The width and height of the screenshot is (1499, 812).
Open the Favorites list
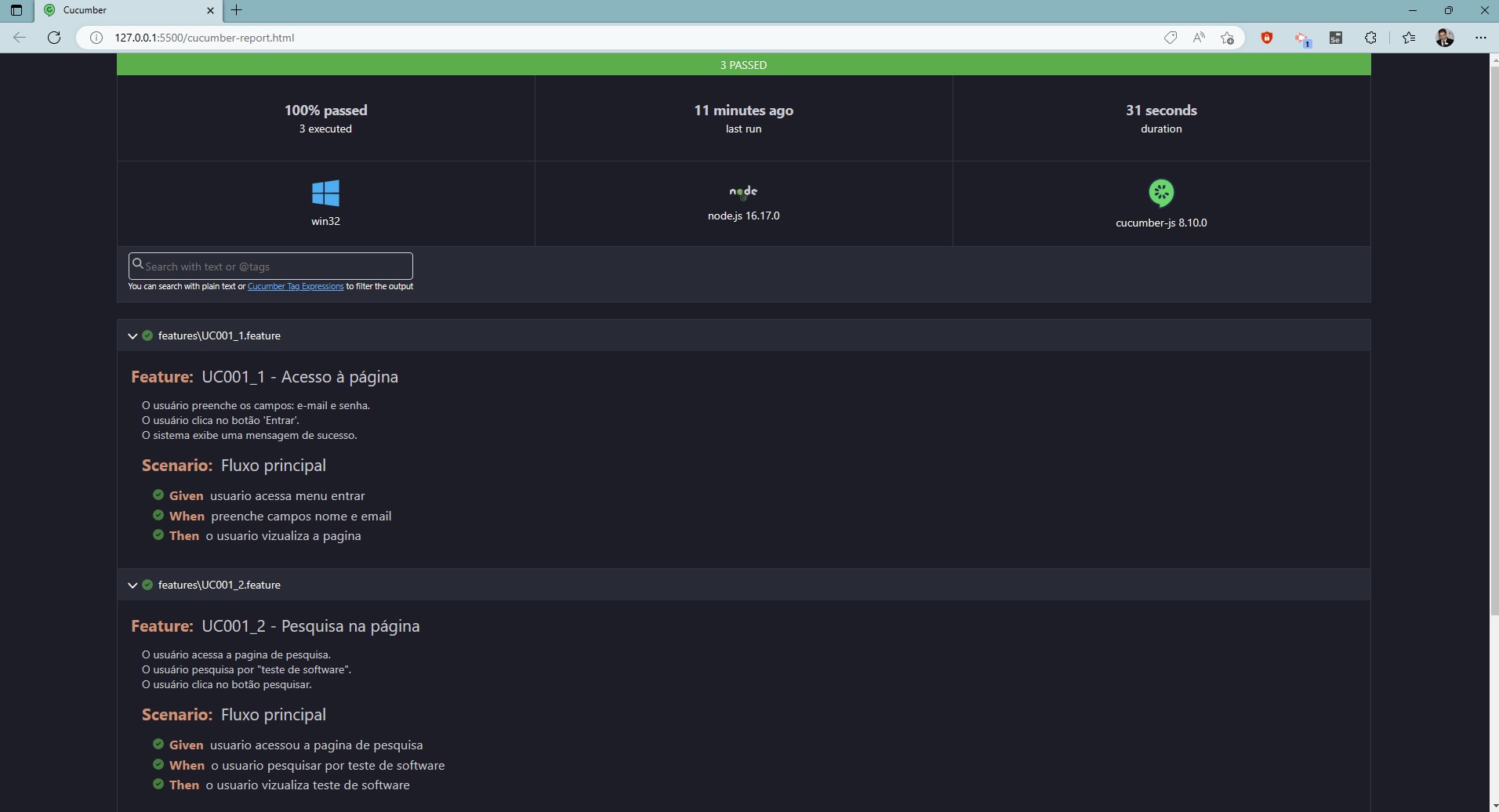tap(1409, 38)
